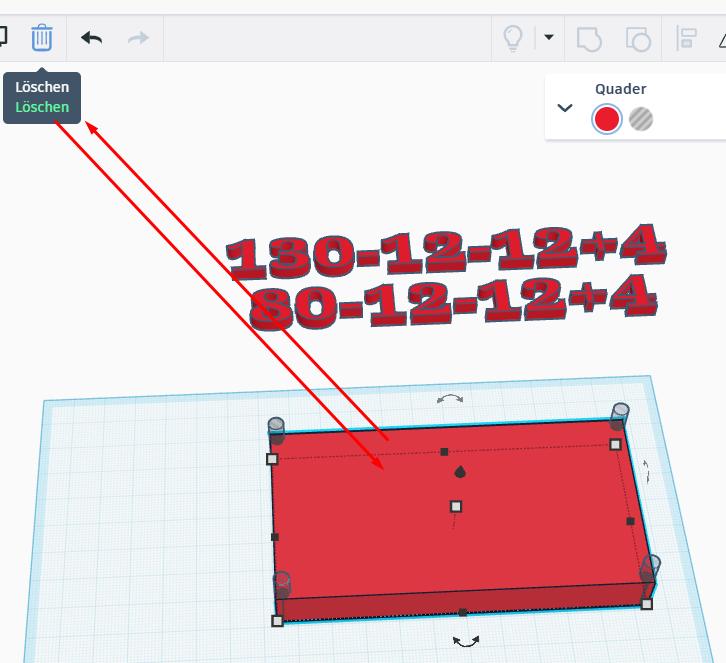Open the Align tool
Image resolution: width=726 pixels, height=663 pixels.
click(686, 38)
